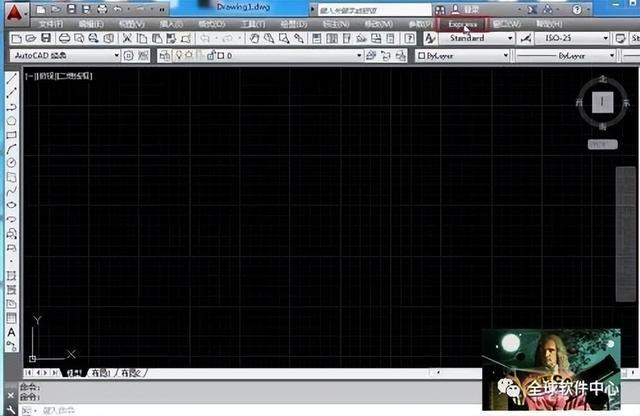Click Open in quick access toolbar
Image resolution: width=640 pixels, height=416 pixels.
pos(56,9)
